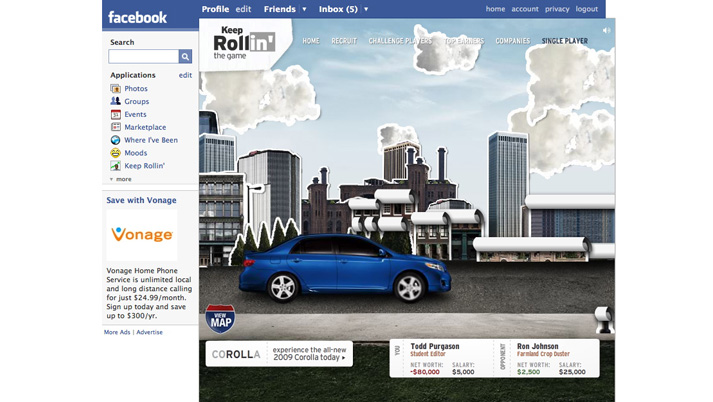Image resolution: width=713 pixels, height=402 pixels.
Task: Open the Friends menu
Action: coord(280,9)
